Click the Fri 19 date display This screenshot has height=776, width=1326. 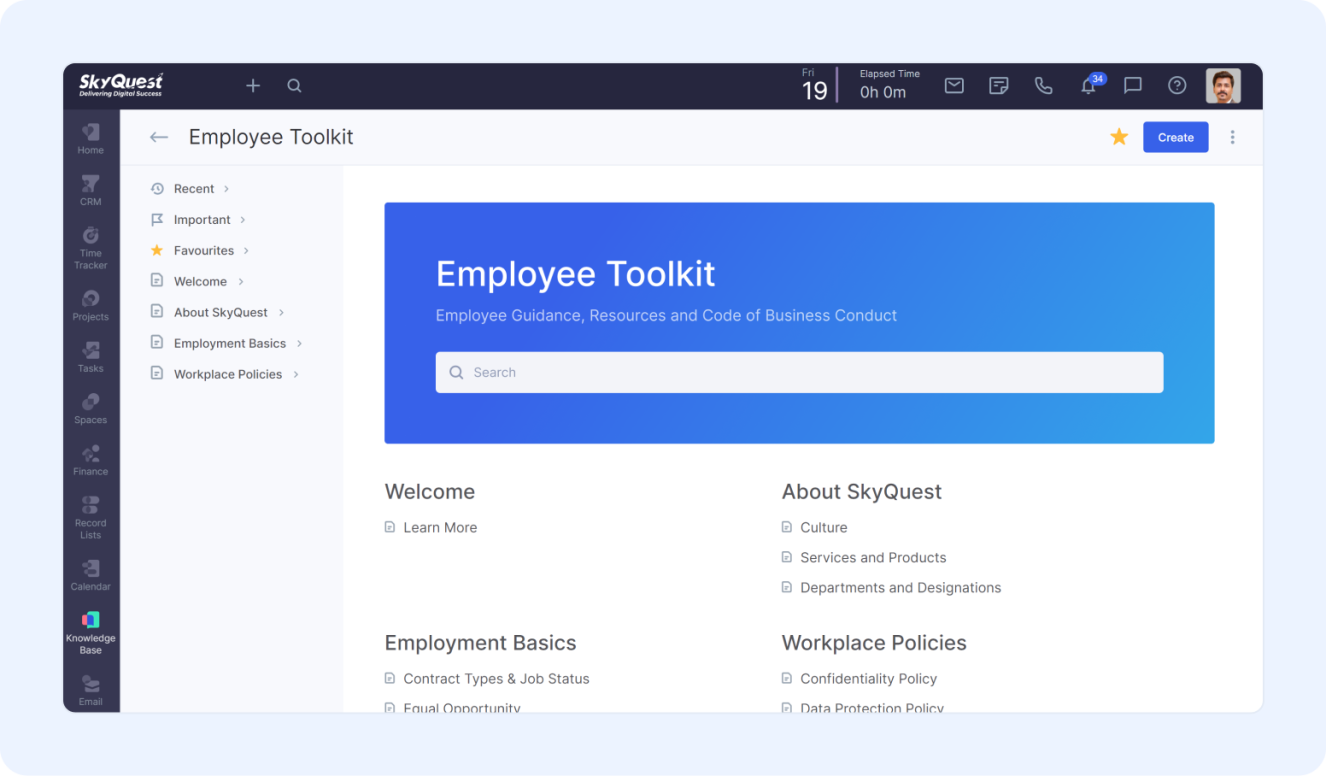(x=814, y=86)
